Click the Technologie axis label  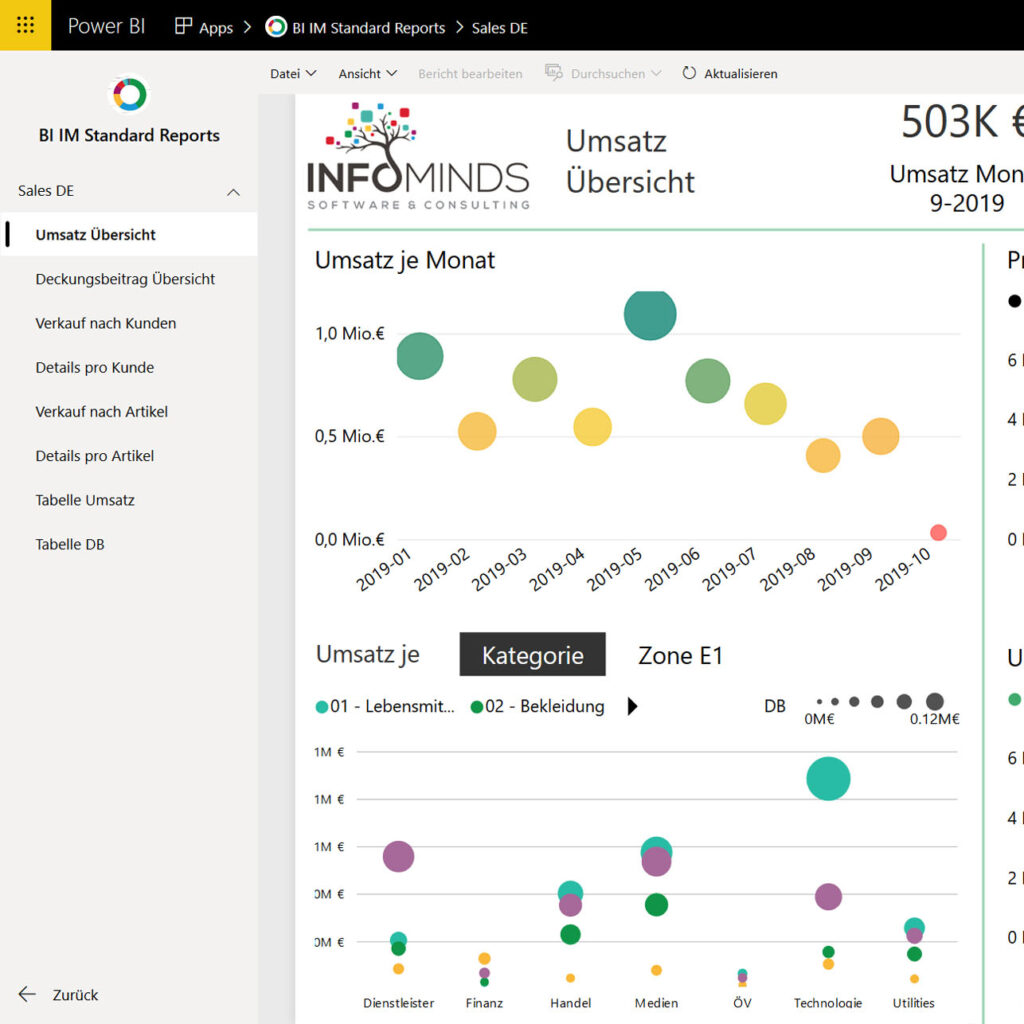[x=828, y=1002]
